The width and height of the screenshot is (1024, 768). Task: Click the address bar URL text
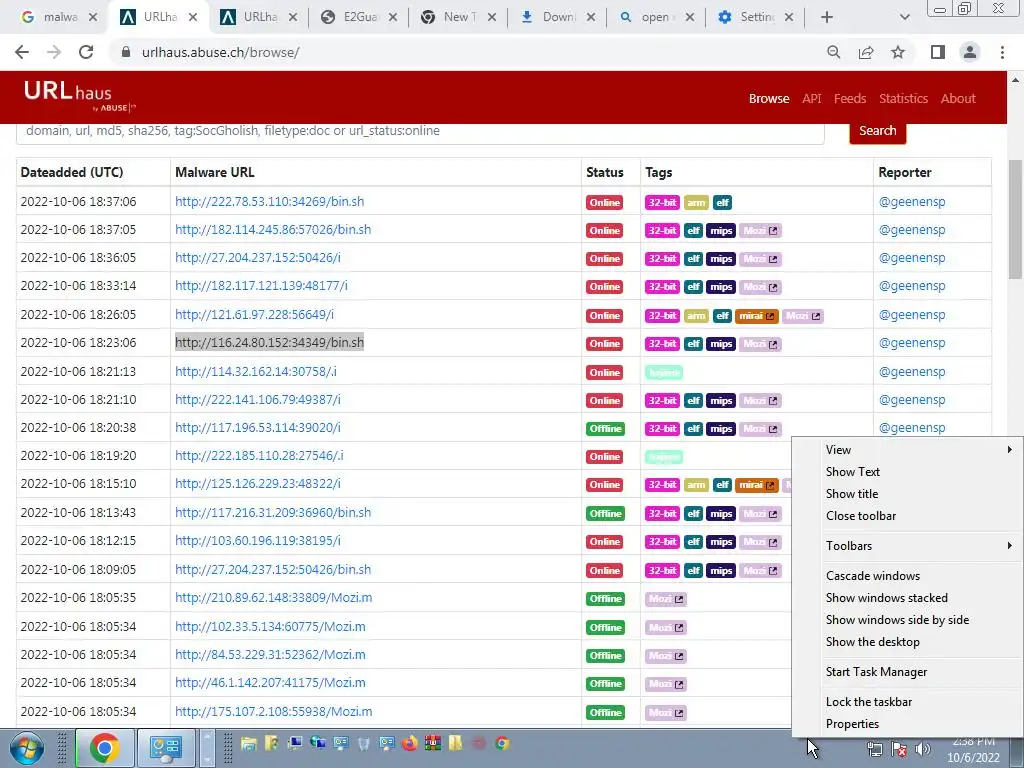click(221, 52)
